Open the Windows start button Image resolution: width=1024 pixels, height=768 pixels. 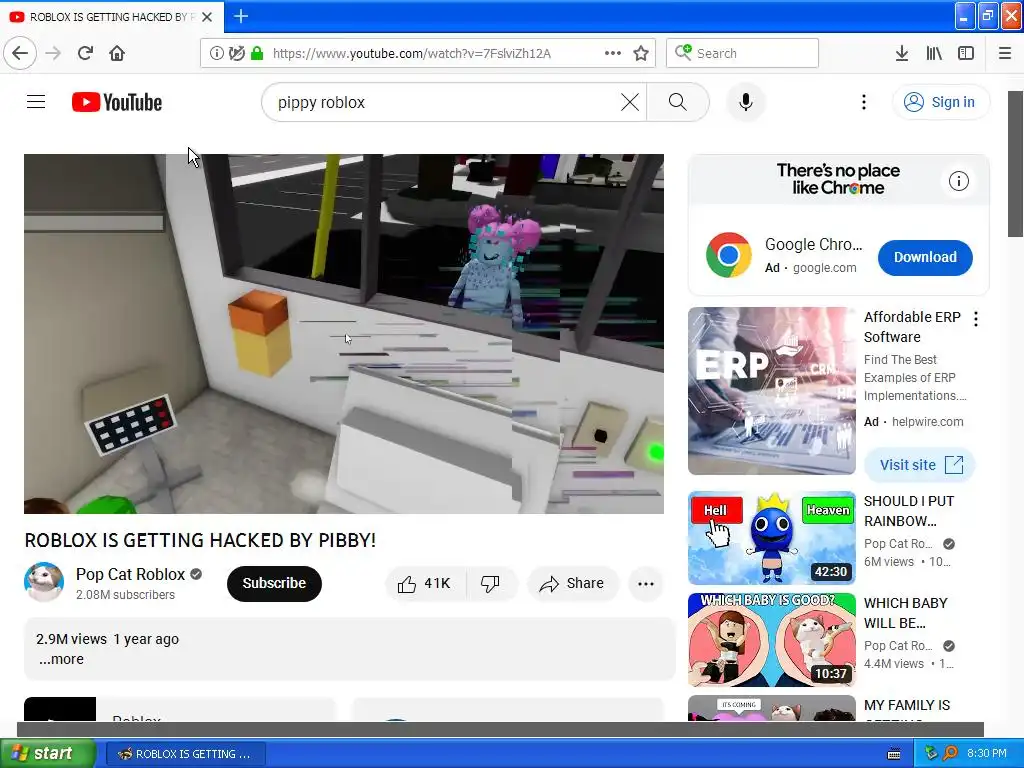47,753
